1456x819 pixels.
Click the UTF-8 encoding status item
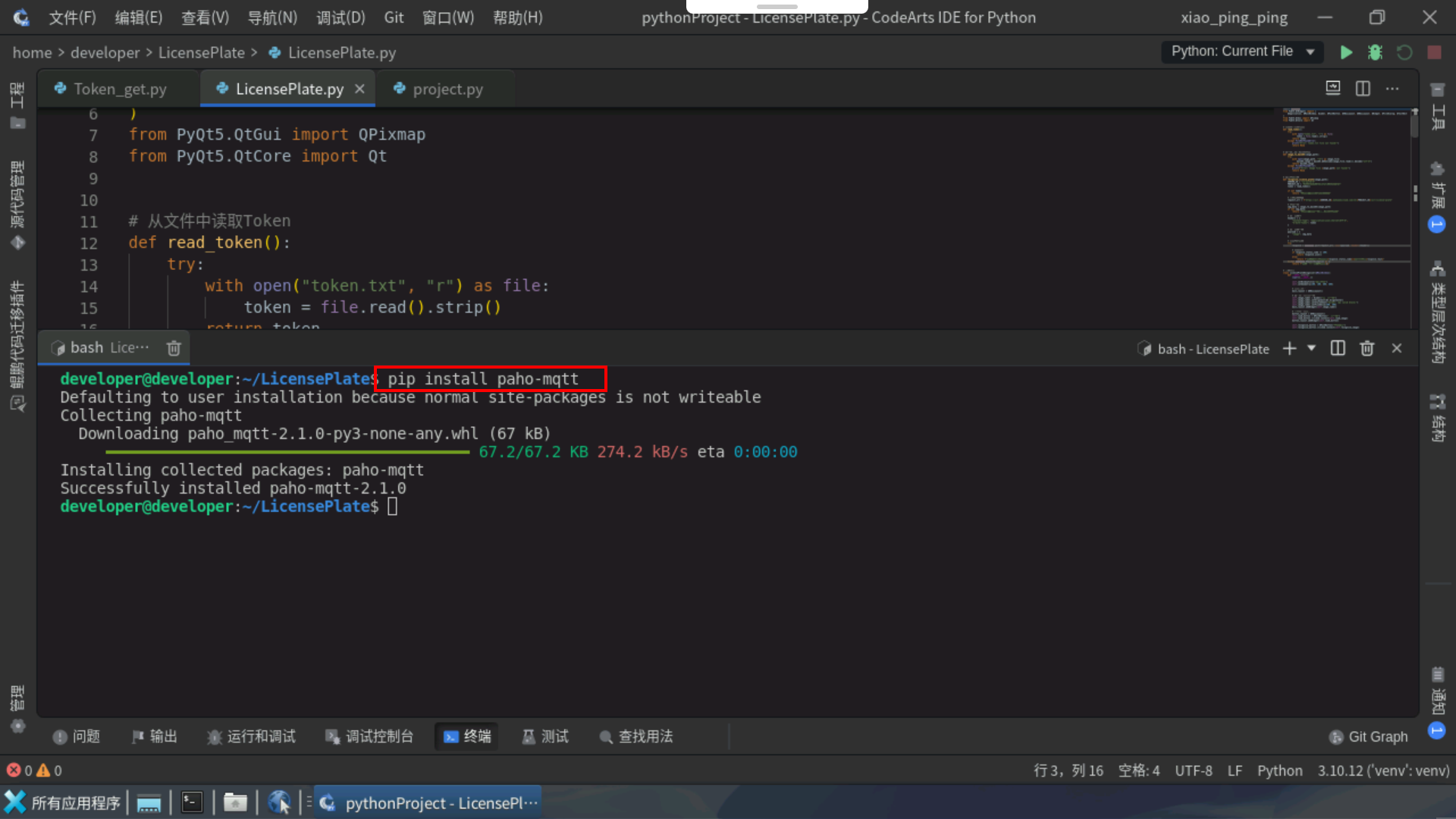click(x=1193, y=770)
